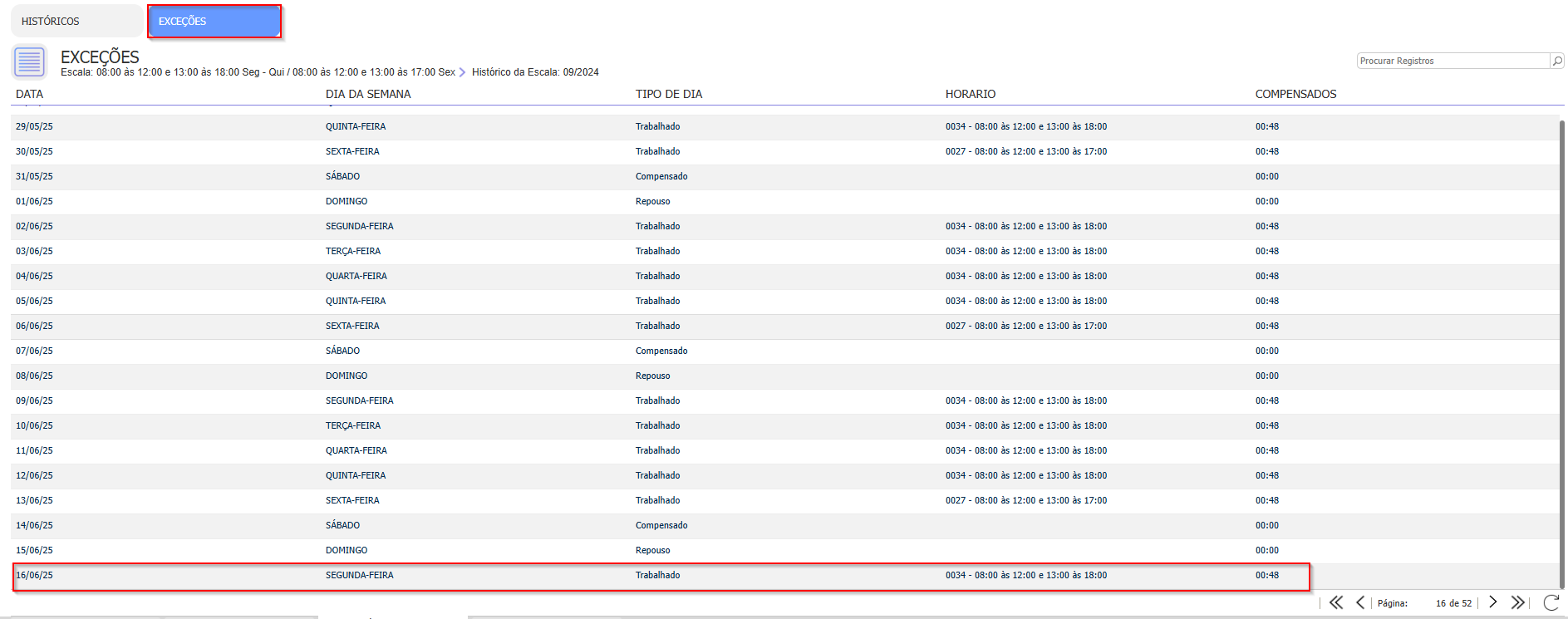The width and height of the screenshot is (1568, 619).
Task: Select the row dated 13/06/25
Action: 785,500
